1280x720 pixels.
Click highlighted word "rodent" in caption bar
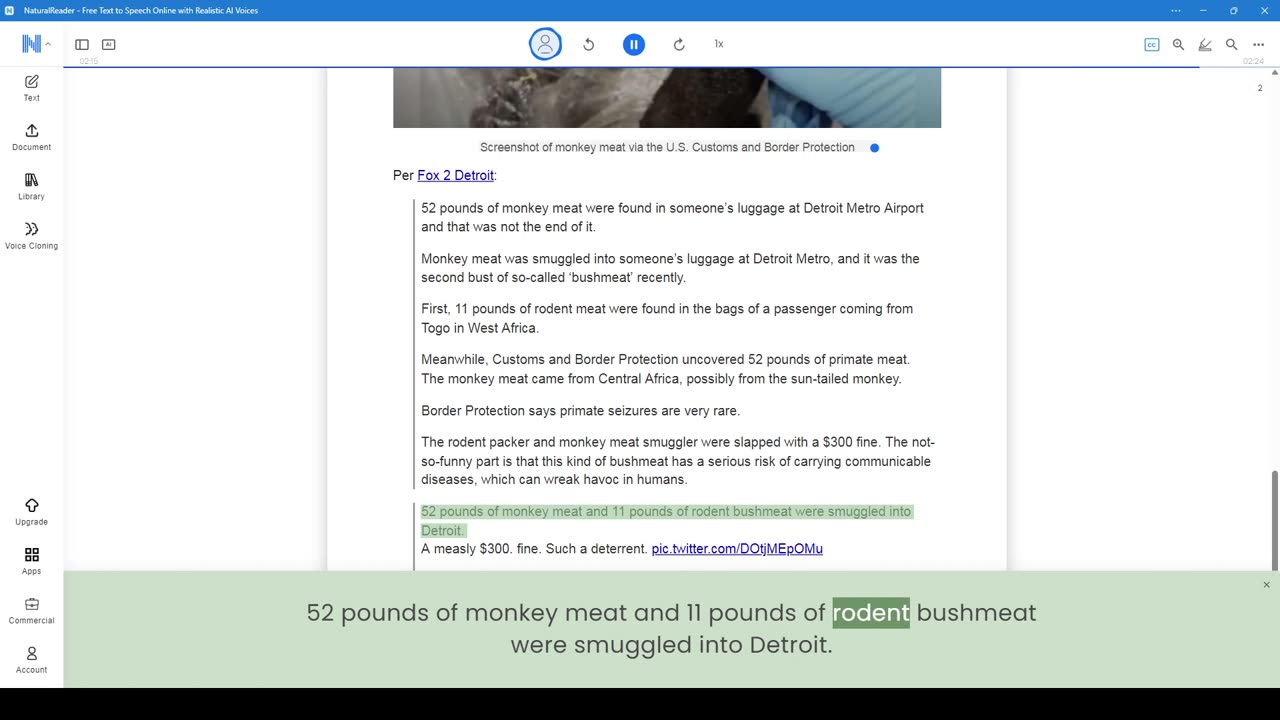click(x=871, y=612)
